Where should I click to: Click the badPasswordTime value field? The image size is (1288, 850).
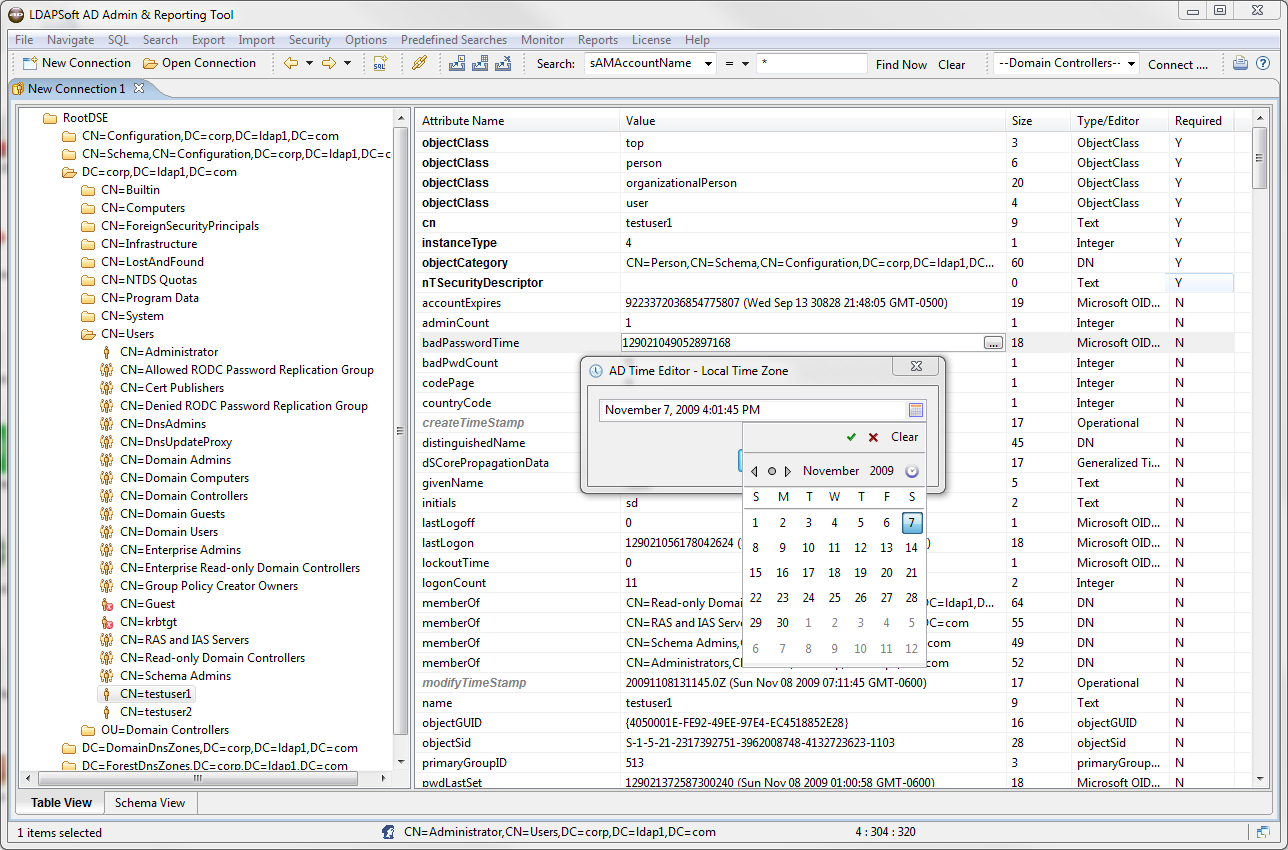pos(800,343)
